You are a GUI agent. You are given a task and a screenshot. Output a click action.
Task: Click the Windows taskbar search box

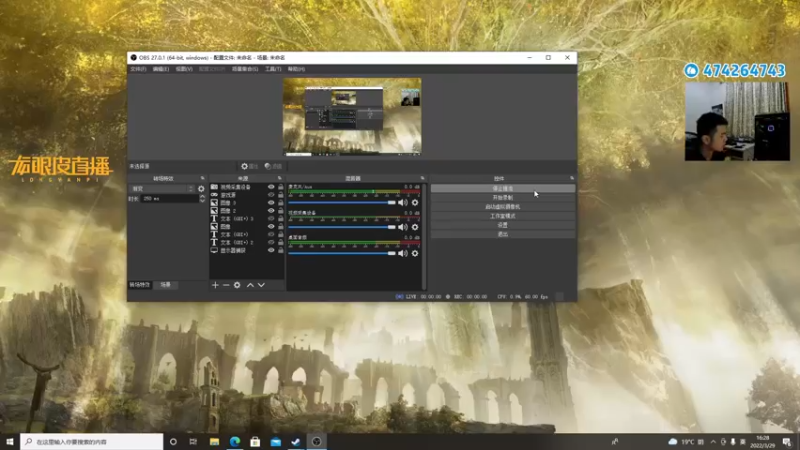[x=92, y=442]
